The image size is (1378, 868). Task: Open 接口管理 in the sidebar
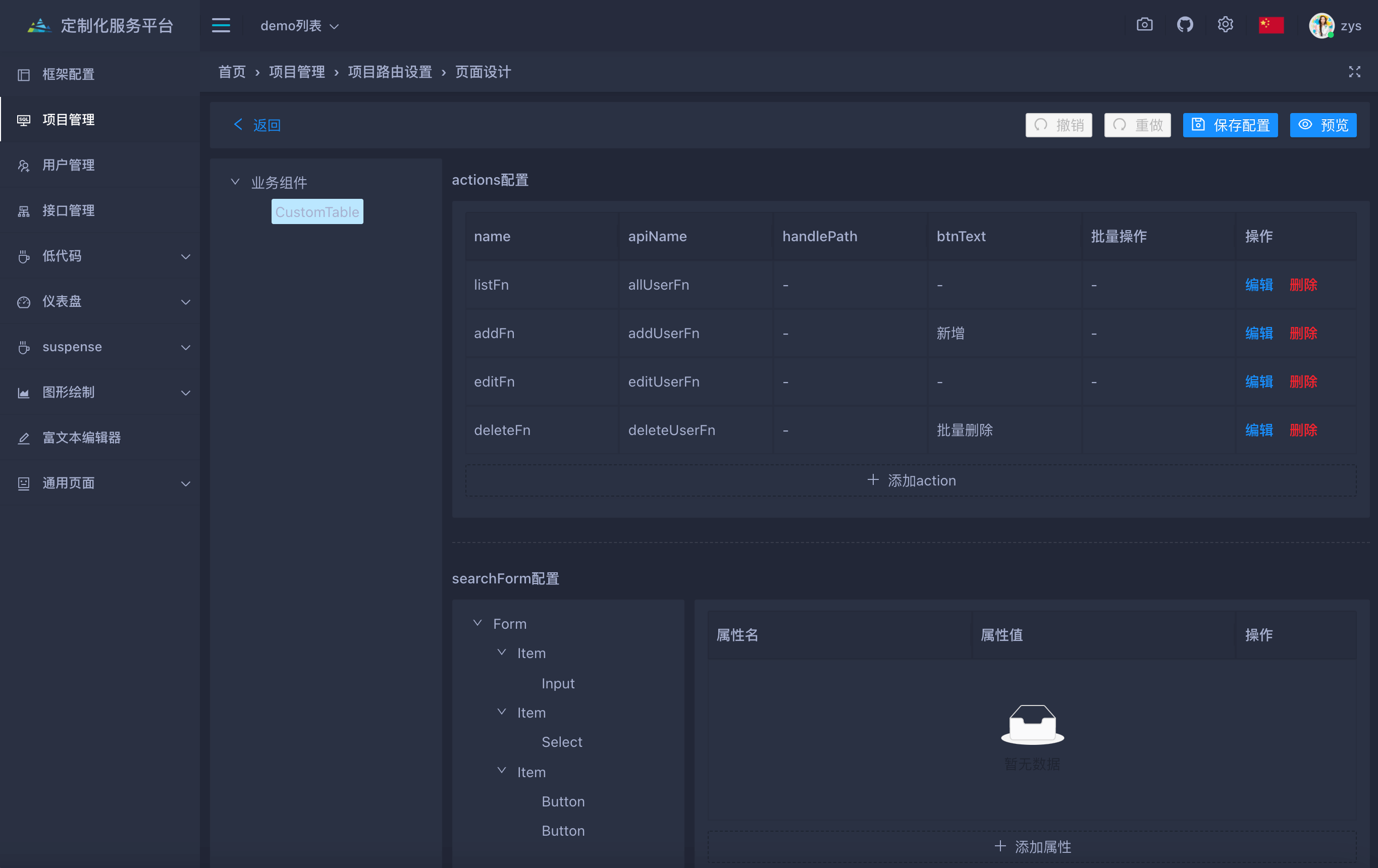69,210
